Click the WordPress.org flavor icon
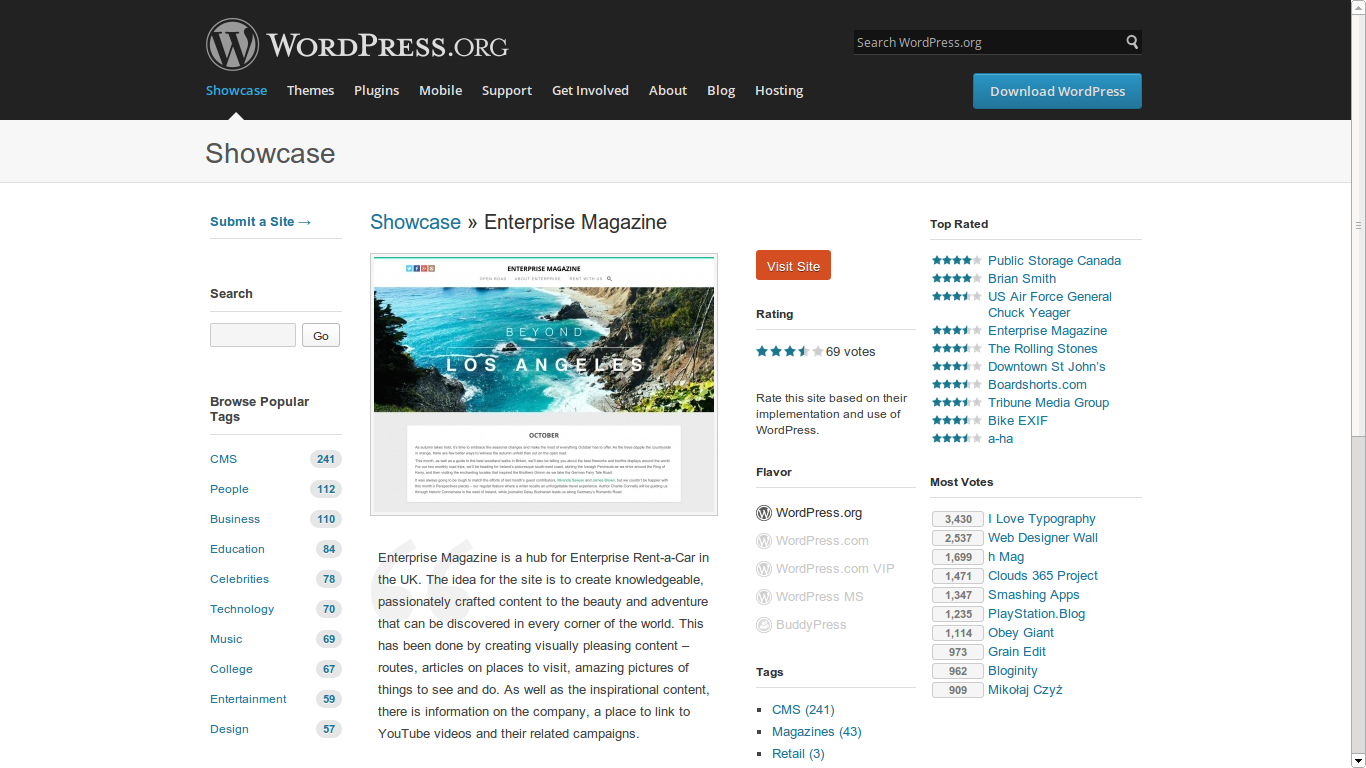 coord(764,513)
